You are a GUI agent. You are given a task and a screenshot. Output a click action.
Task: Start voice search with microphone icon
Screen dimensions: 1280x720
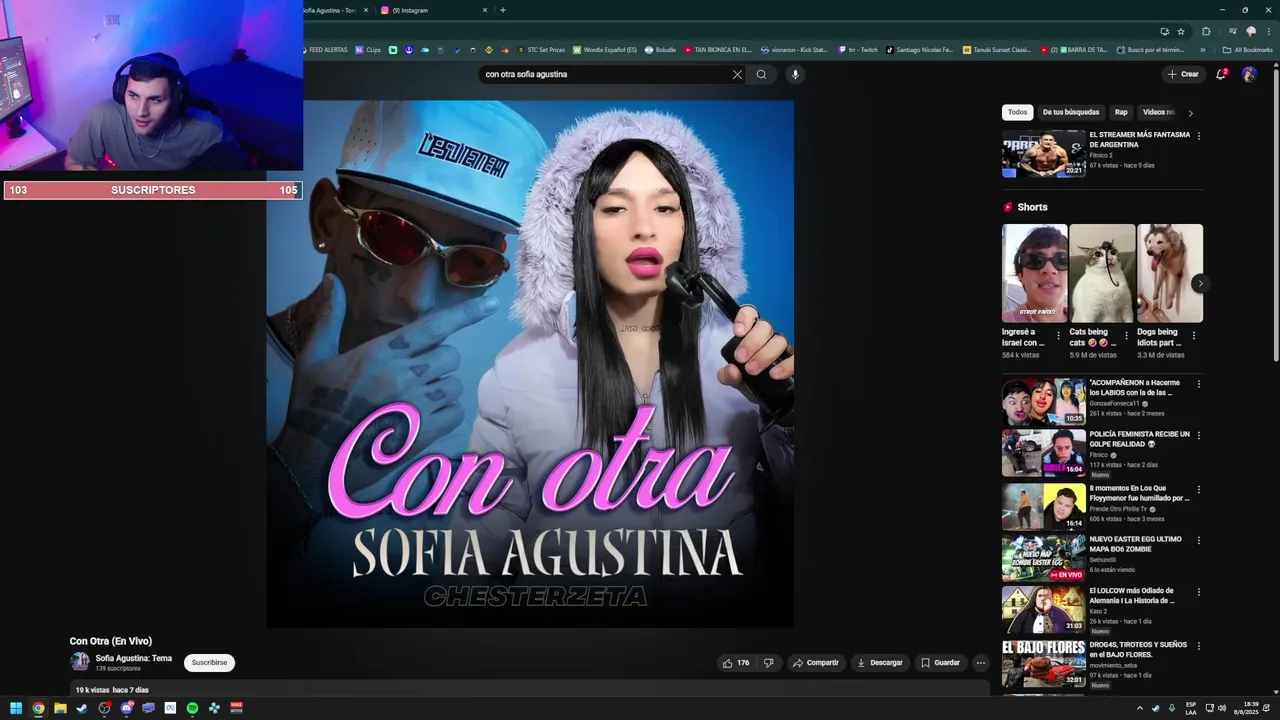(x=795, y=74)
